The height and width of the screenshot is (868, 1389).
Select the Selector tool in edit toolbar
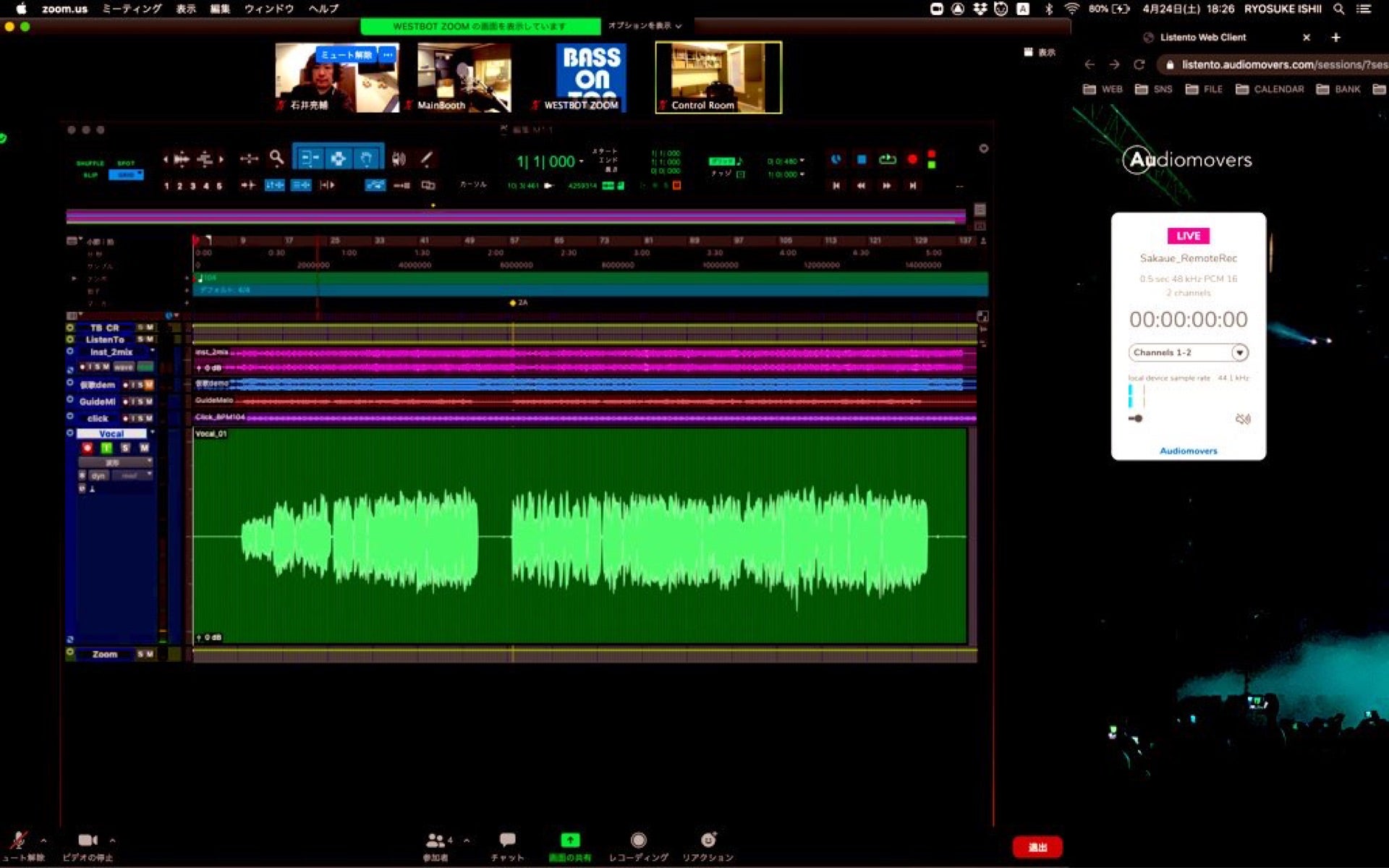pyautogui.click(x=338, y=158)
